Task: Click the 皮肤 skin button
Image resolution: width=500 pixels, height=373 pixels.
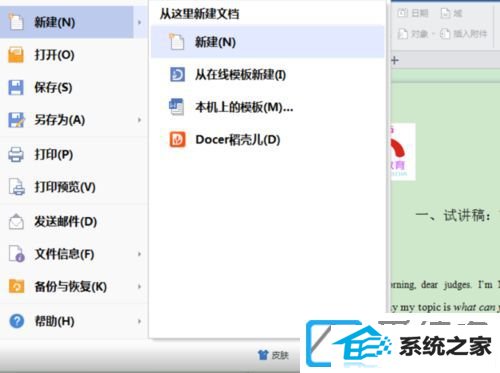Action: pyautogui.click(x=273, y=355)
